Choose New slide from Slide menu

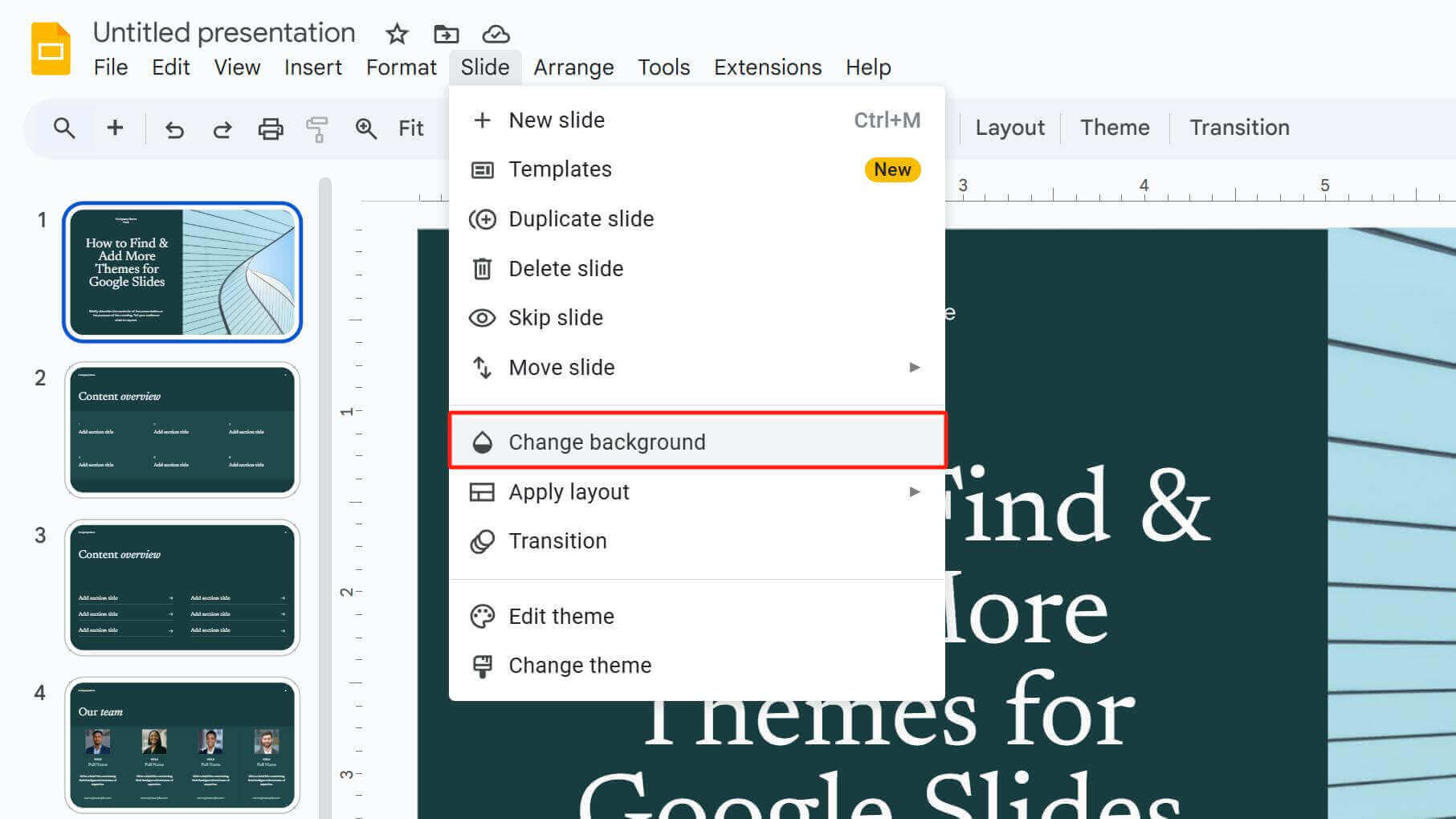tap(696, 120)
